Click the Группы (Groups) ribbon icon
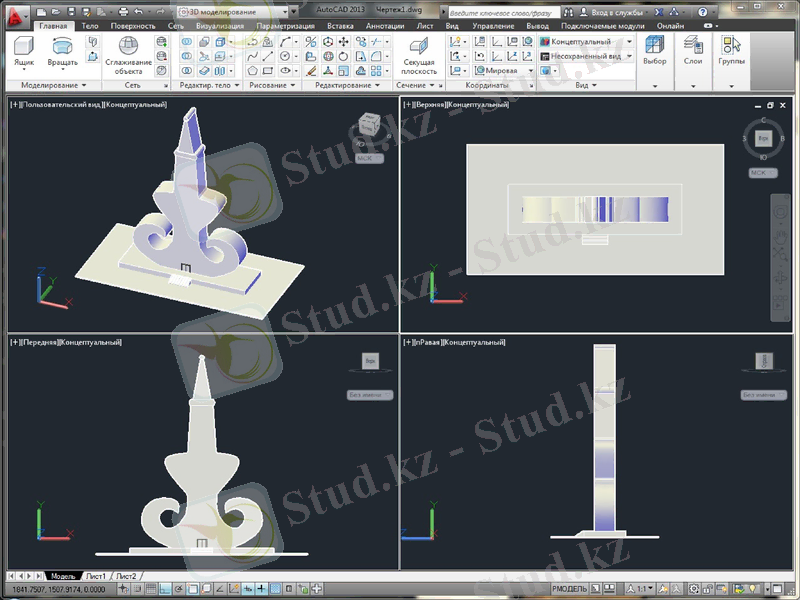Viewport: 800px width, 600px height. click(x=732, y=51)
